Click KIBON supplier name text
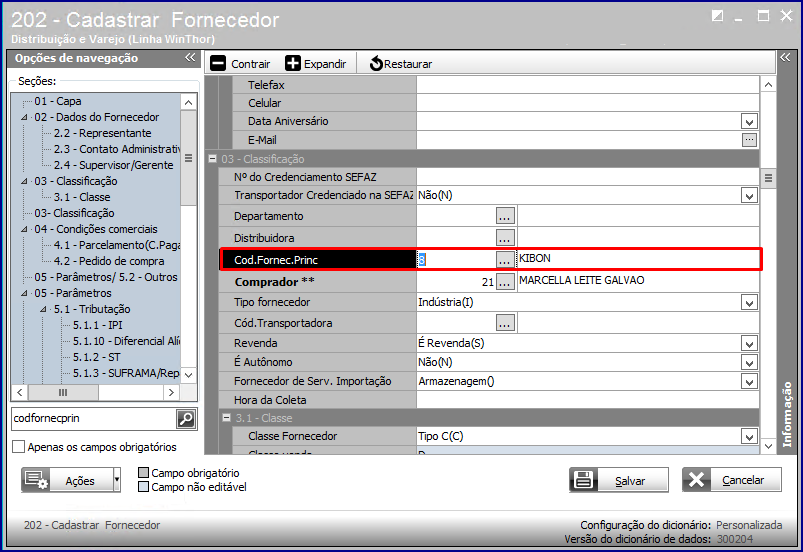 pyautogui.click(x=535, y=258)
